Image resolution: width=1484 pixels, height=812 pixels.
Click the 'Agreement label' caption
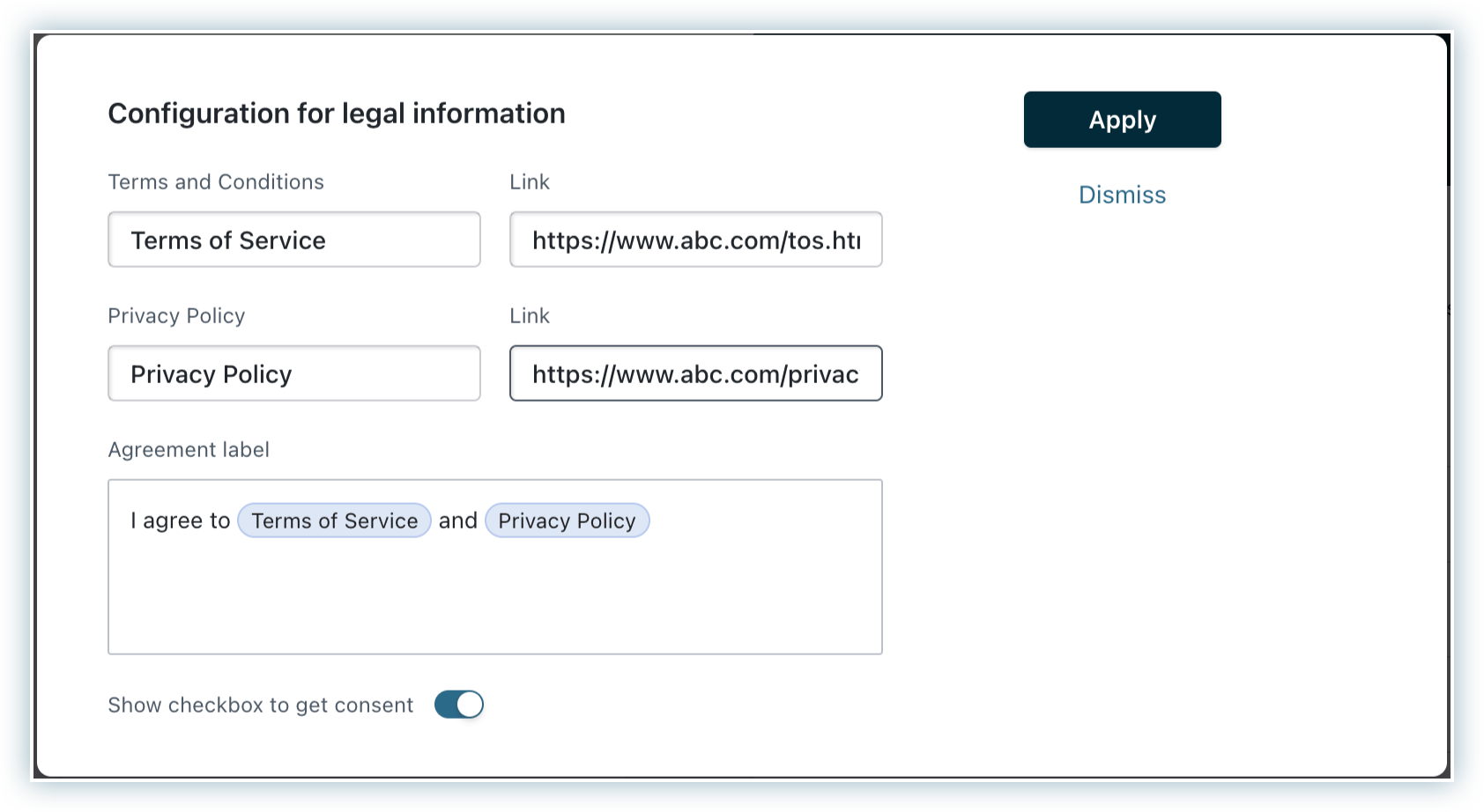(189, 449)
